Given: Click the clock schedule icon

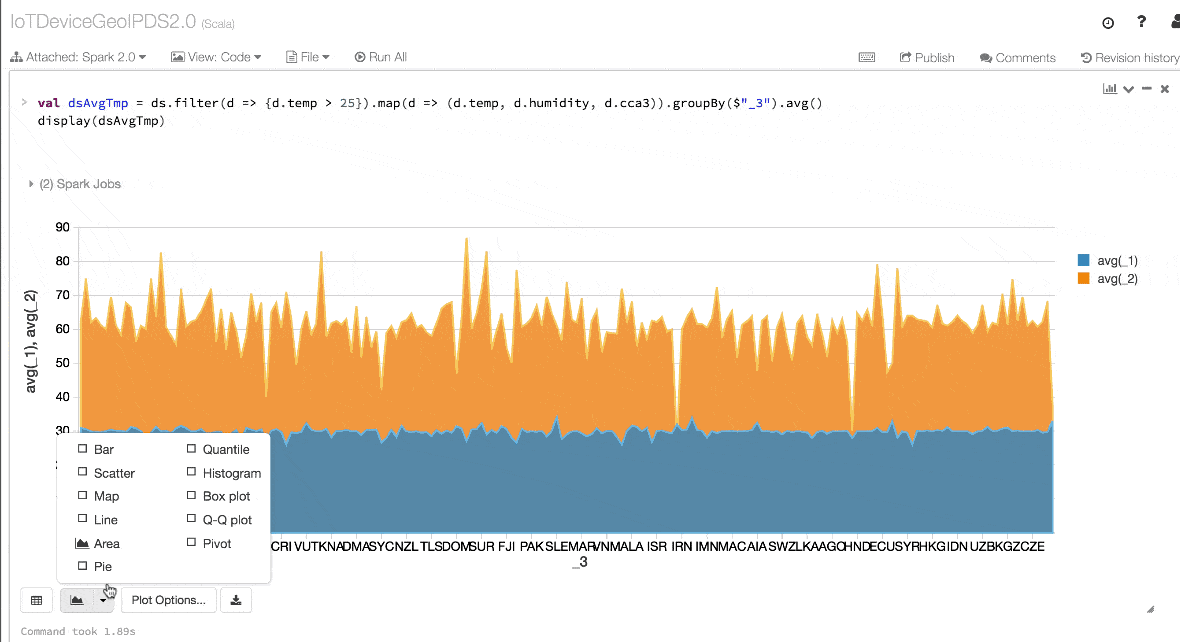Looking at the screenshot, I should (x=1108, y=22).
